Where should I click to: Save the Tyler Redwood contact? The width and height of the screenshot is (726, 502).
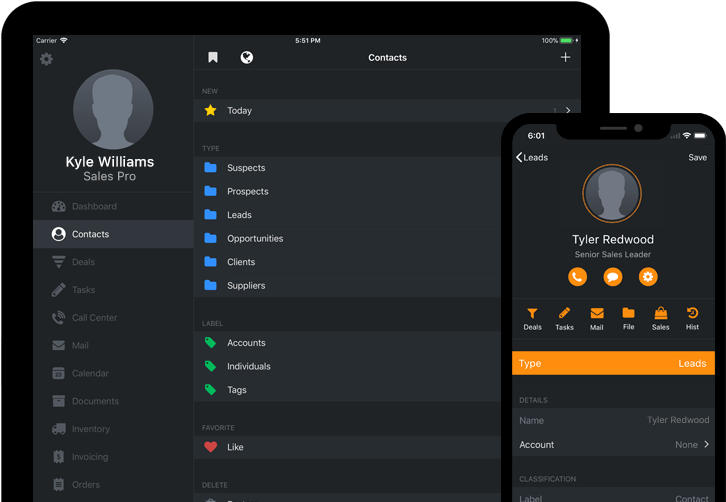coord(697,157)
